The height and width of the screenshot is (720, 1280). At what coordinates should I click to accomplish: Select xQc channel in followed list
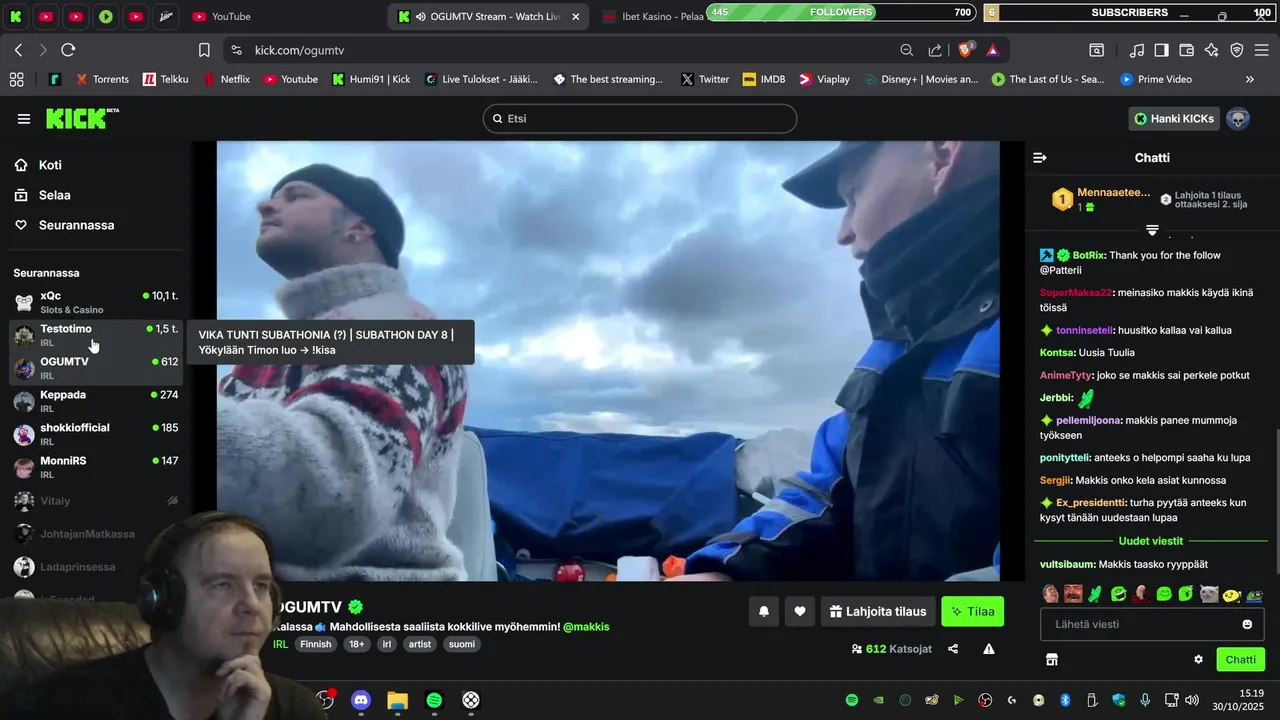coord(96,302)
